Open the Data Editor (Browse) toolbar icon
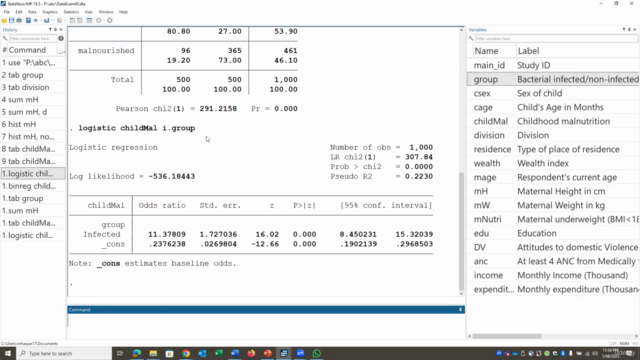Screen dimensions: 640x360 pos(80,20)
